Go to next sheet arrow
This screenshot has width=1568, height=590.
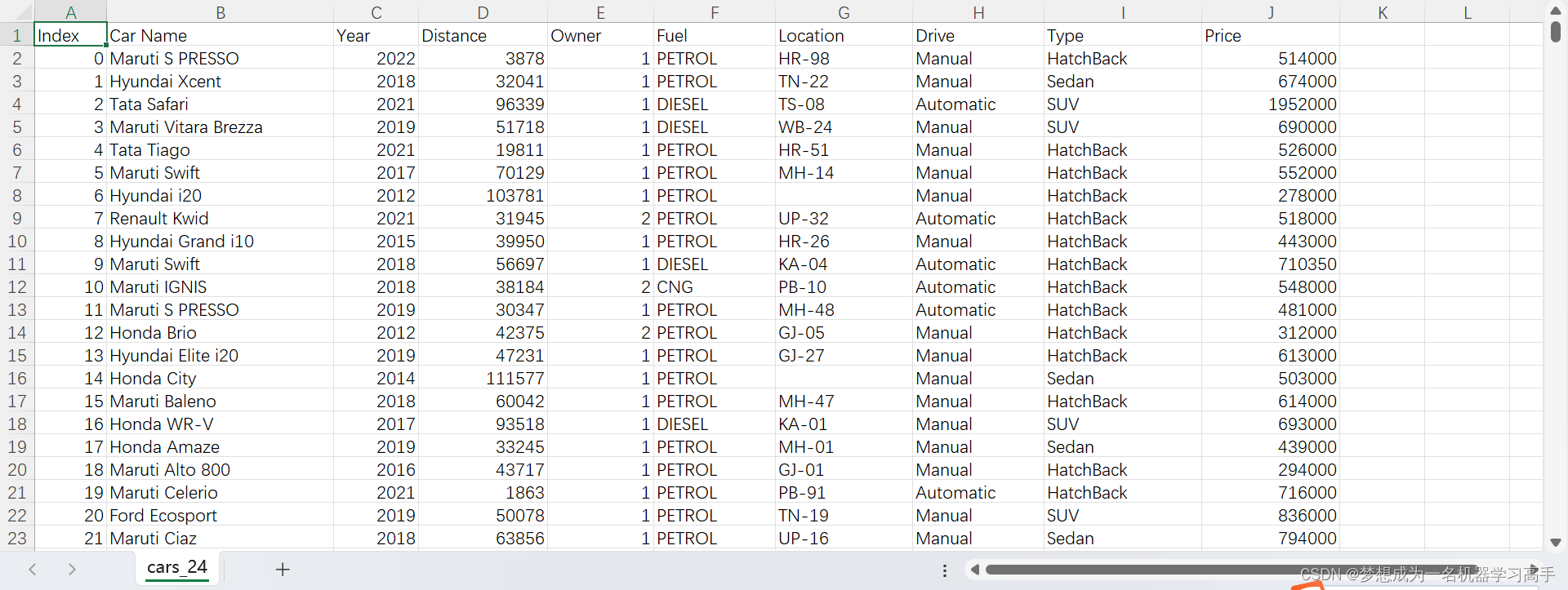pos(72,570)
